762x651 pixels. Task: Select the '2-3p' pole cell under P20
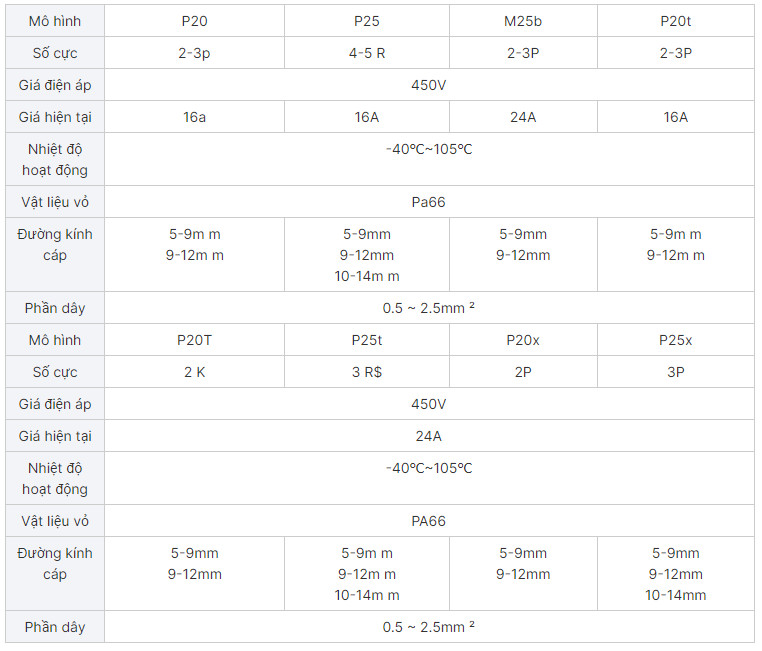point(195,53)
